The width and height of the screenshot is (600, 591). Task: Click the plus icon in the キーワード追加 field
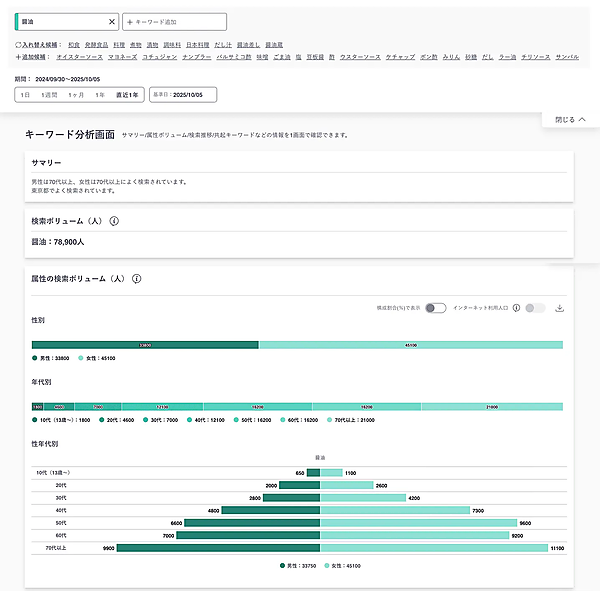tap(130, 21)
